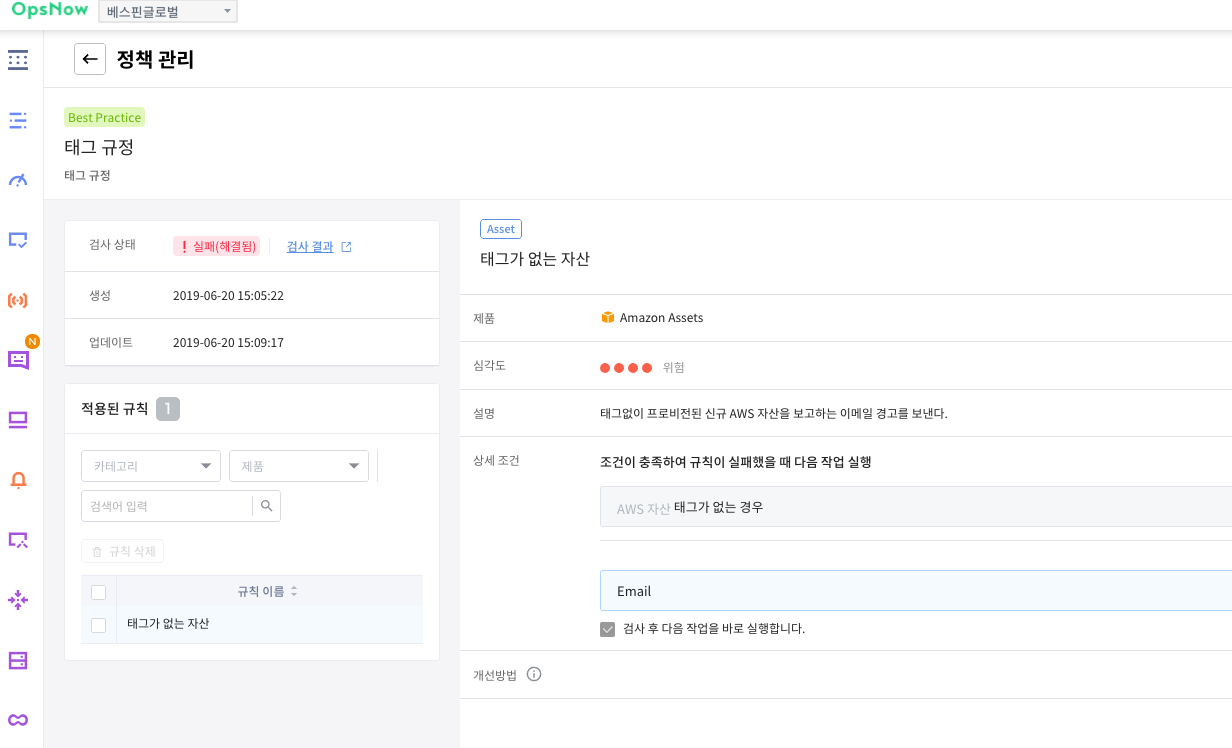Click the 규칙 삭제 button
The height and width of the screenshot is (748, 1232).
tap(122, 551)
